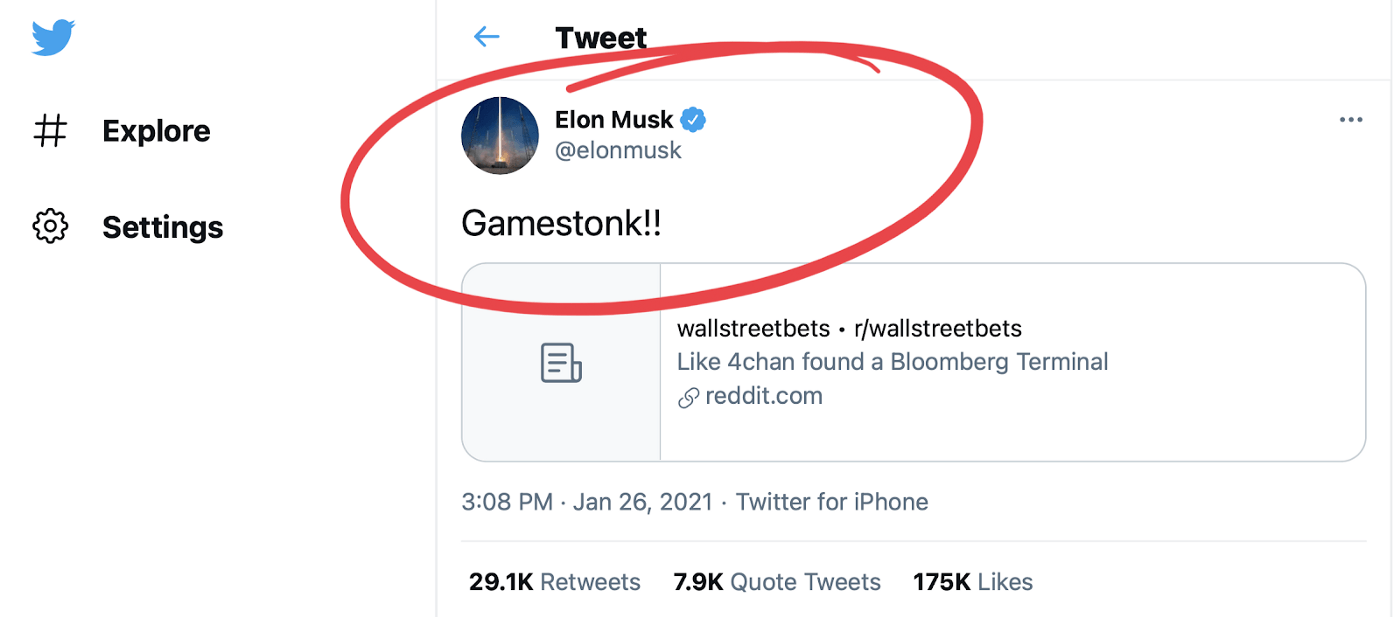Click the Twitter for iPhone source link
The height and width of the screenshot is (617, 1400).
832,502
